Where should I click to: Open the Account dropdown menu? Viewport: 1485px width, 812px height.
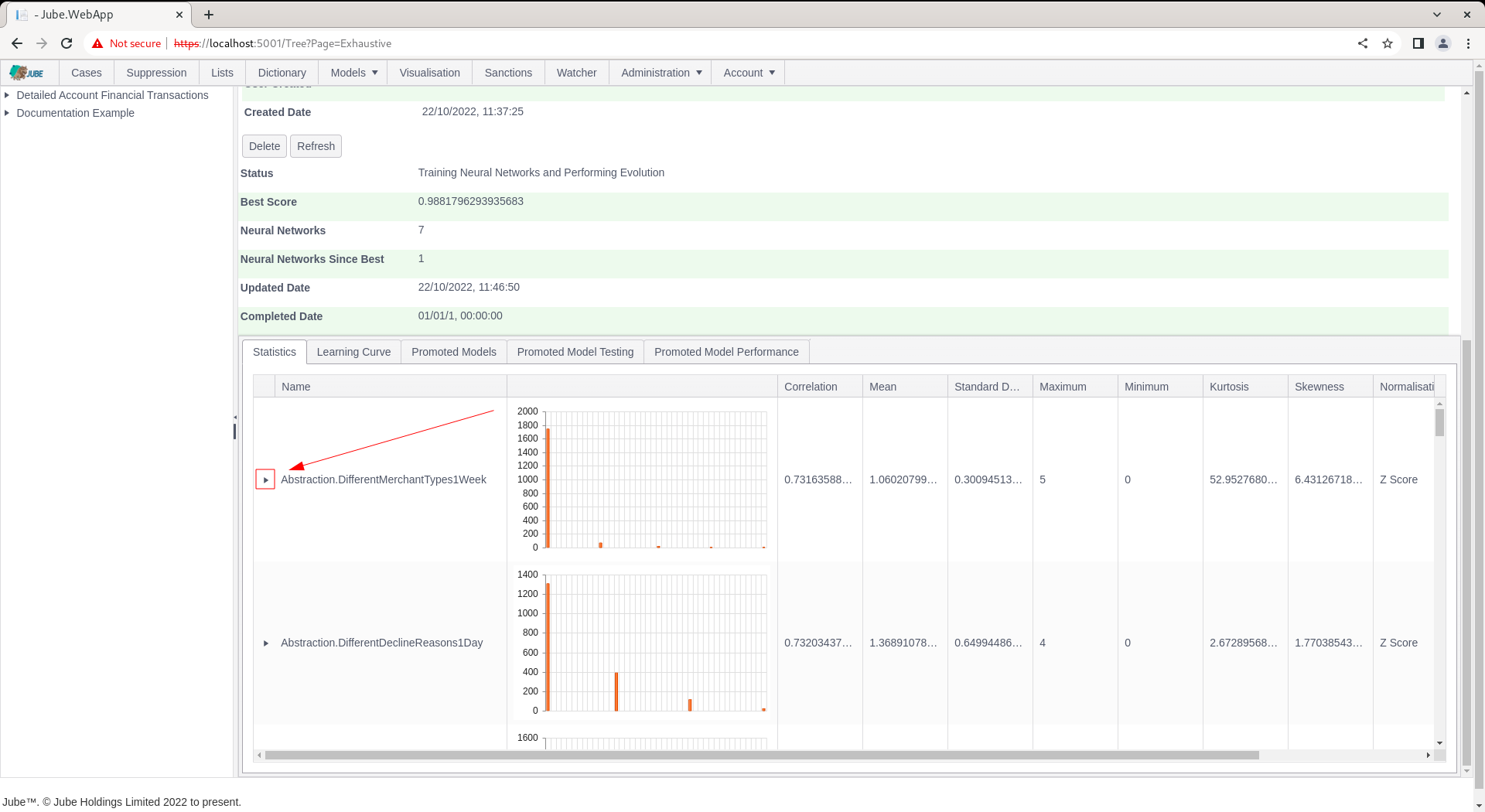[x=749, y=73]
